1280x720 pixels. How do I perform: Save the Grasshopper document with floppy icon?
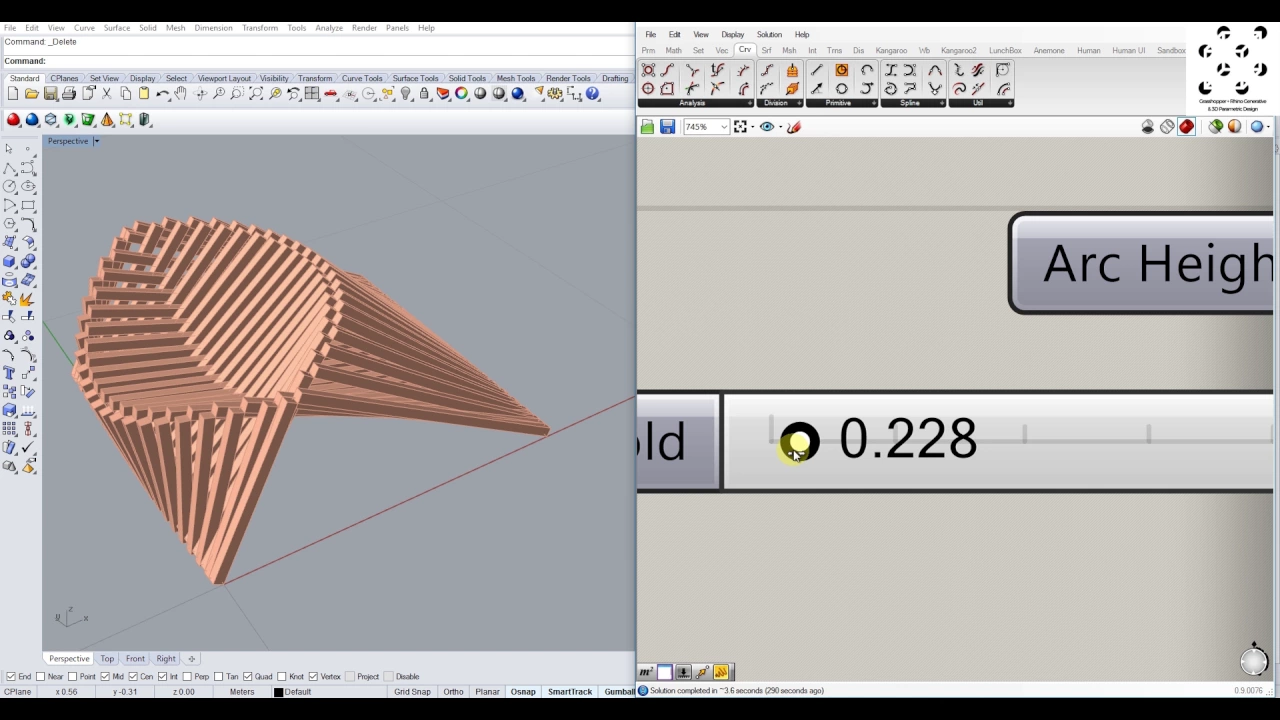click(x=667, y=127)
